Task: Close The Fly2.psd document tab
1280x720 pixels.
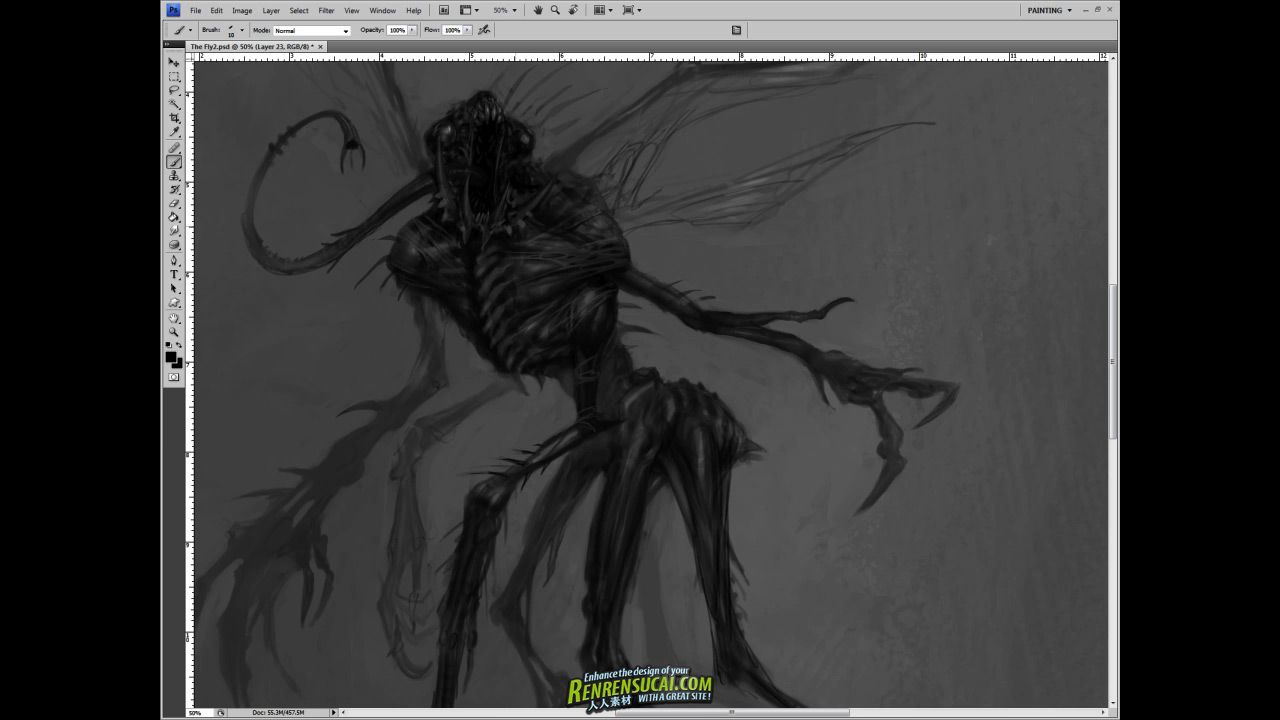Action: (x=320, y=46)
